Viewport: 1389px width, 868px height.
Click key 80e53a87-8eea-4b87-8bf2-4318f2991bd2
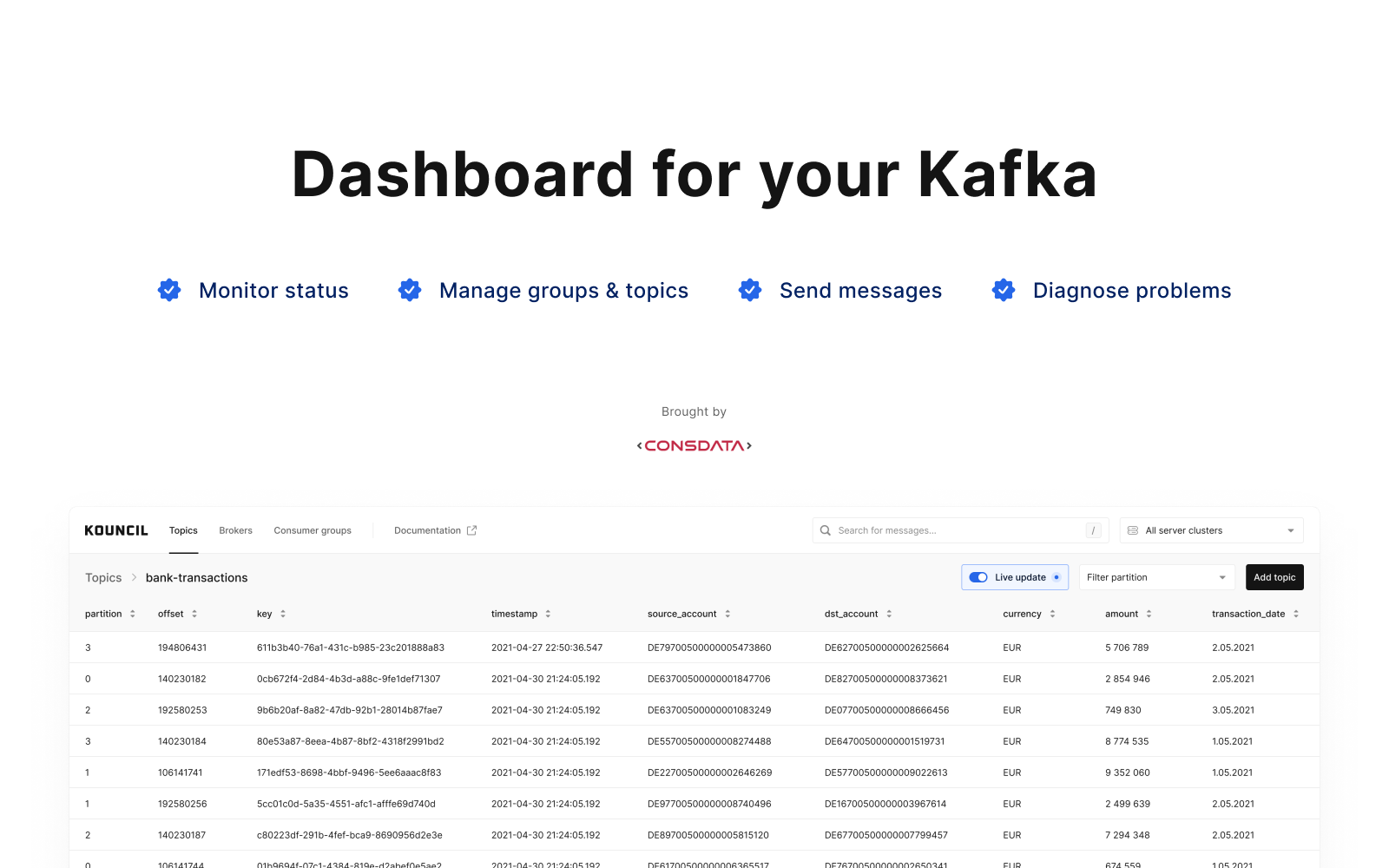pyautogui.click(x=351, y=741)
